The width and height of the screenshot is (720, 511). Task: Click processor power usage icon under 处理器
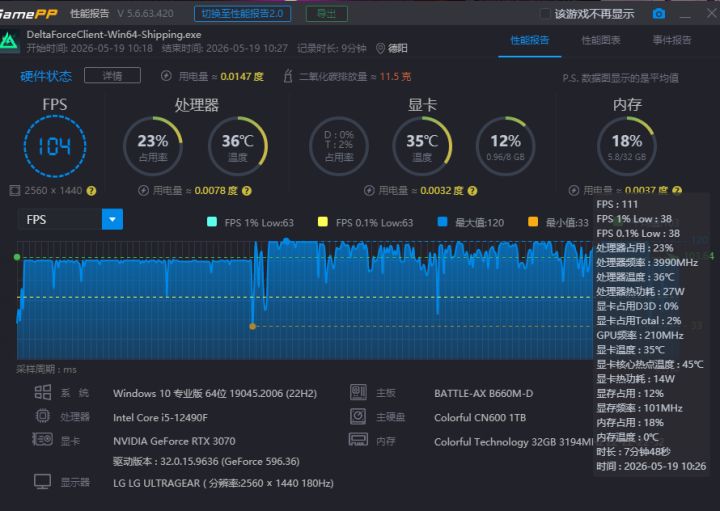143,191
